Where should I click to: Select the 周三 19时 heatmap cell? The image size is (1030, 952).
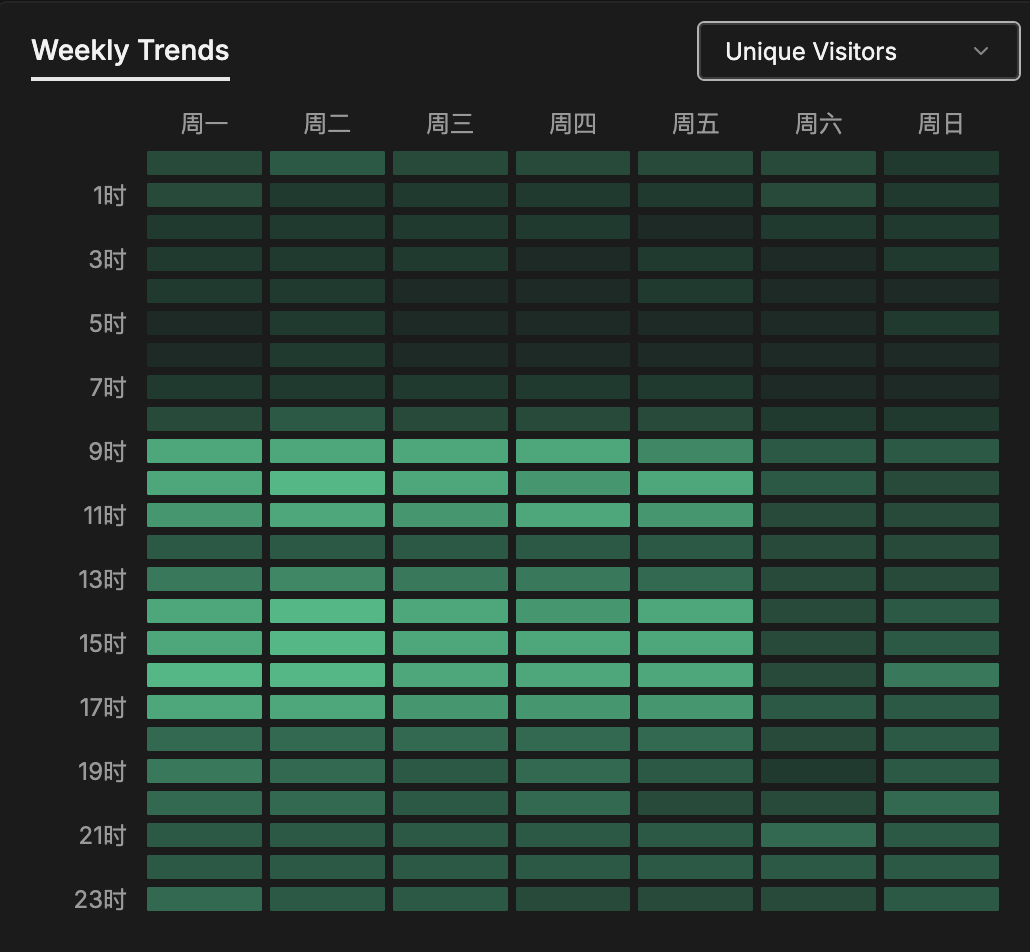(x=450, y=771)
